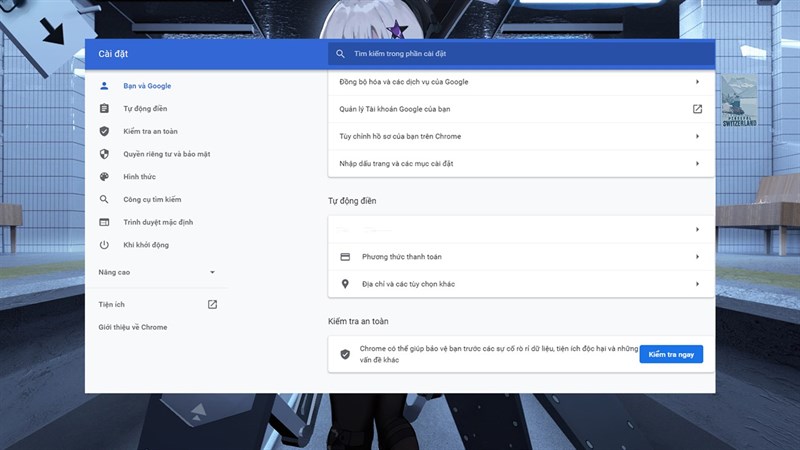The height and width of the screenshot is (450, 800).
Task: Open Tùy chỉnh hồ sơ của bạn trên Chrome
Action: (521, 136)
